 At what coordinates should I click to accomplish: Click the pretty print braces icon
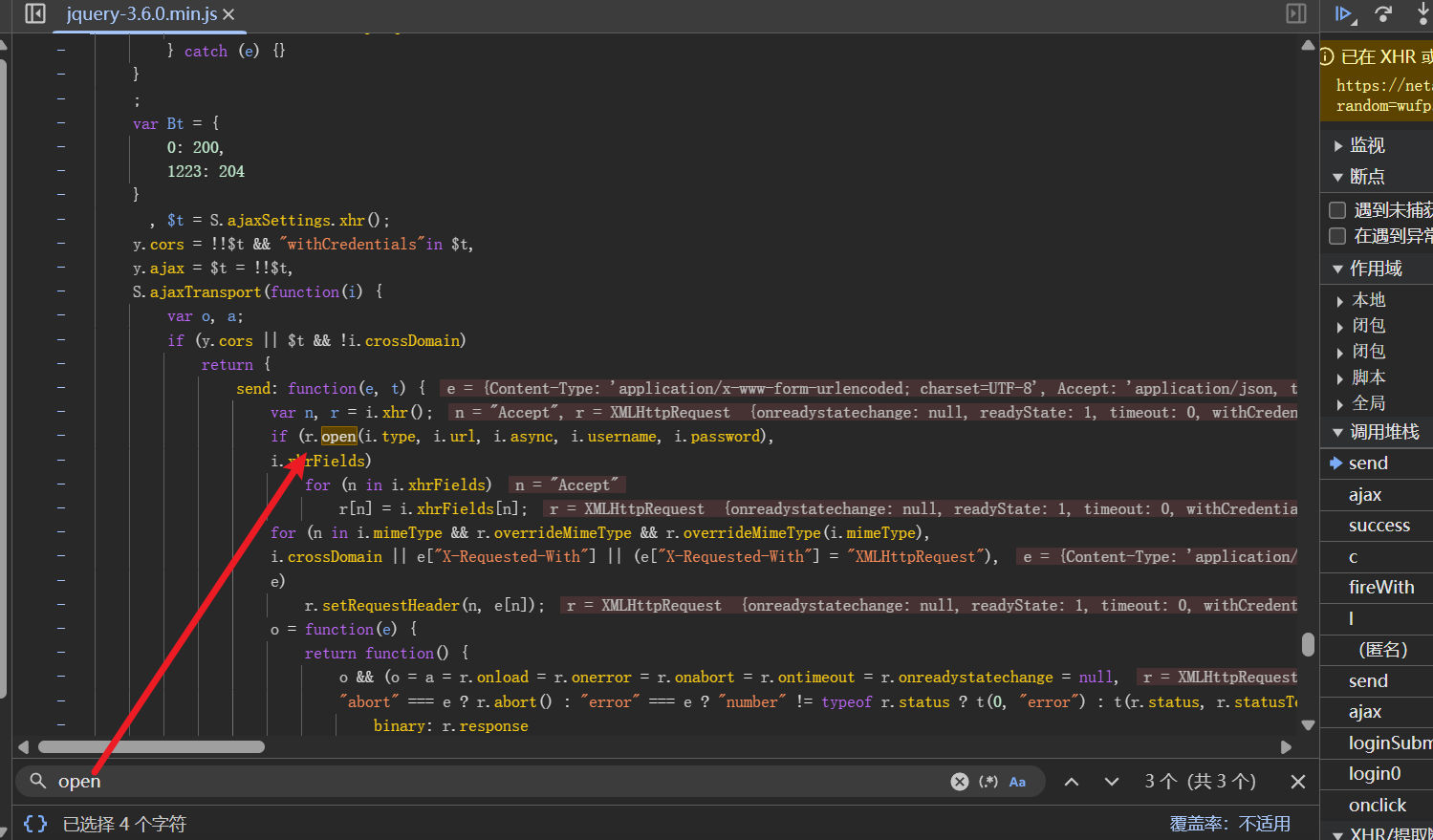(x=35, y=824)
